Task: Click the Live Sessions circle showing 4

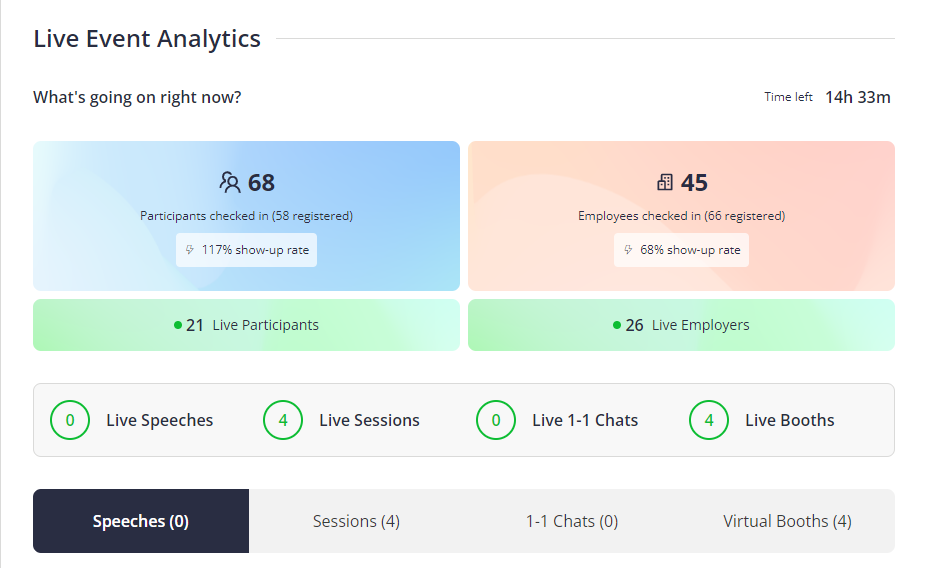Action: click(x=283, y=420)
